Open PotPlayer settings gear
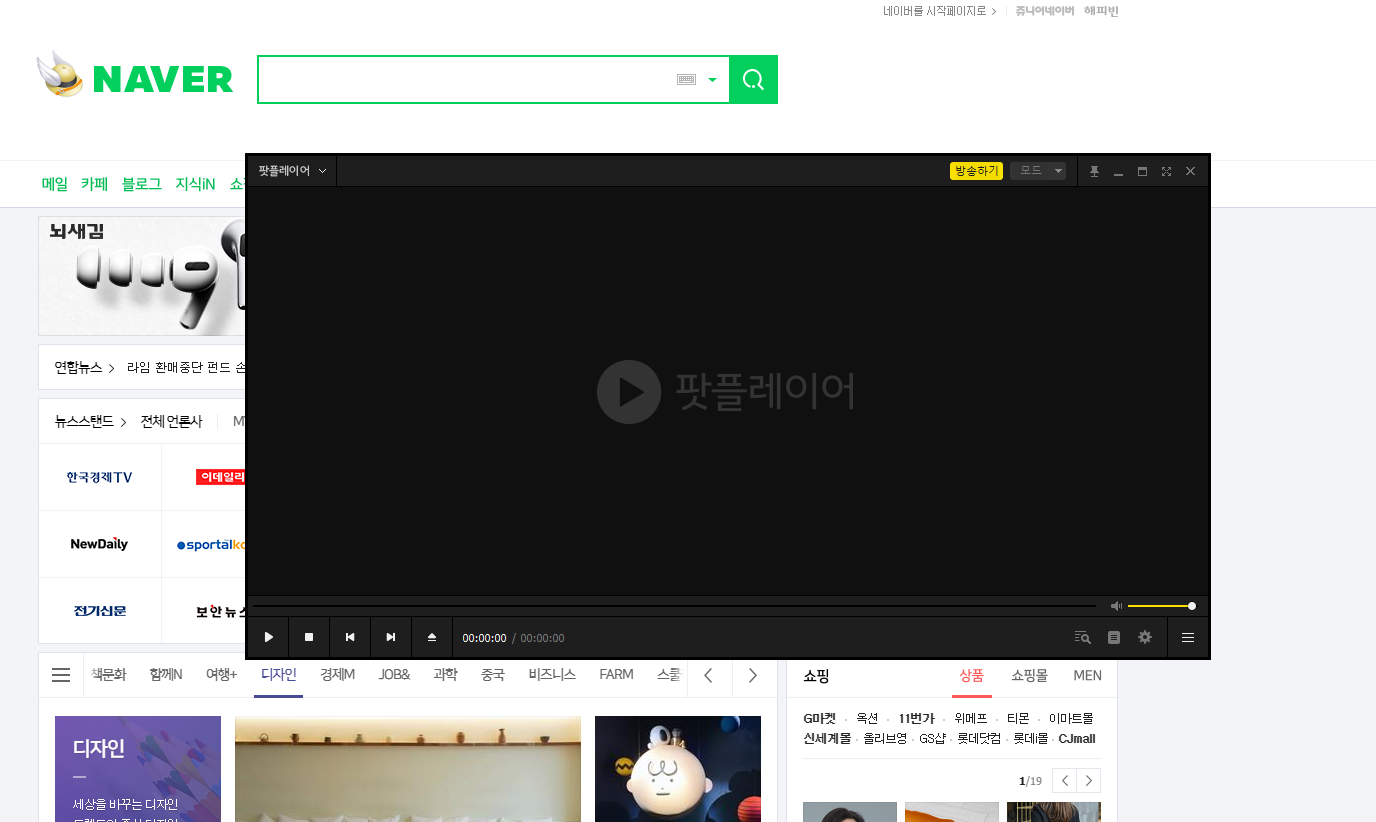1376x822 pixels. click(x=1145, y=637)
